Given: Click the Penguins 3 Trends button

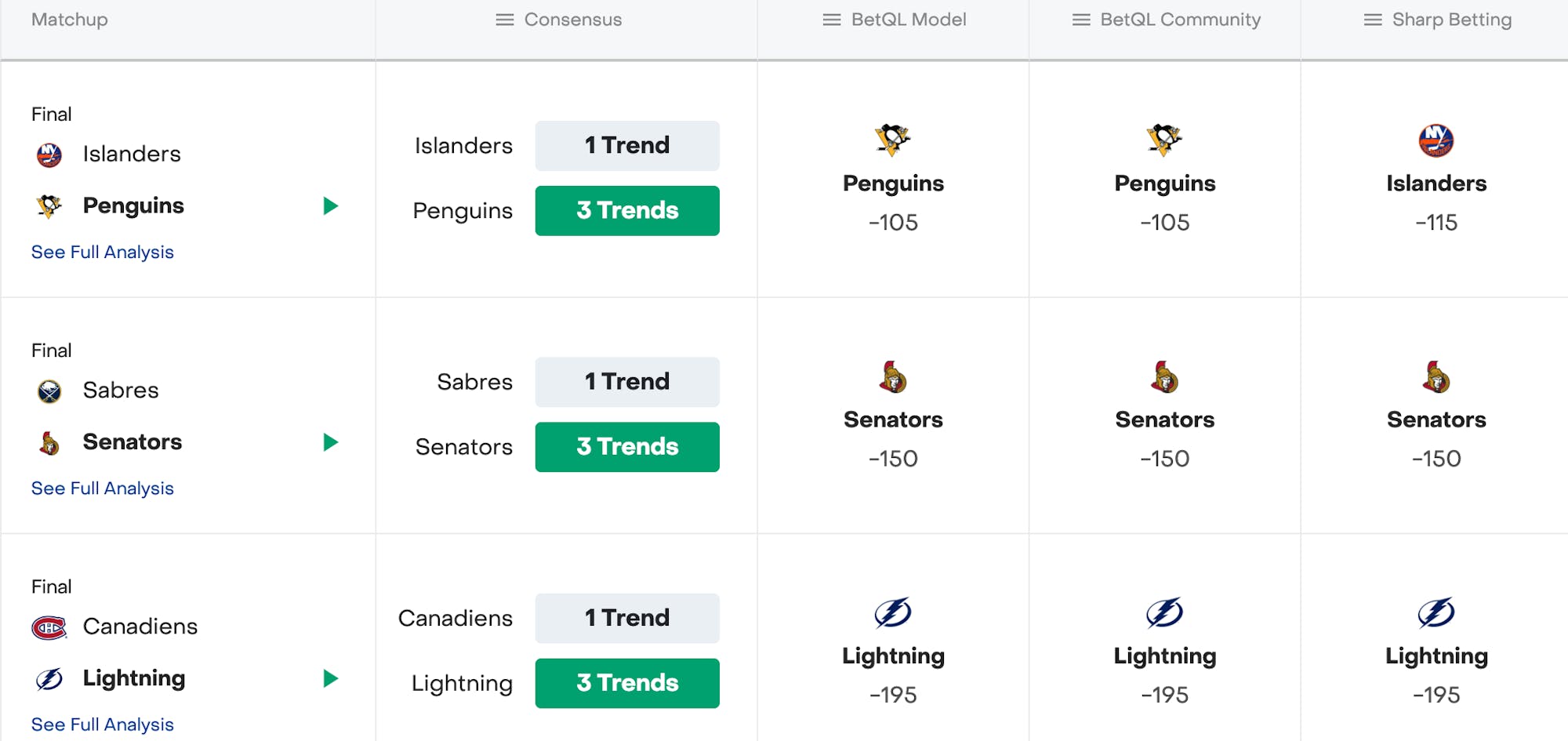Looking at the screenshot, I should (x=627, y=211).
